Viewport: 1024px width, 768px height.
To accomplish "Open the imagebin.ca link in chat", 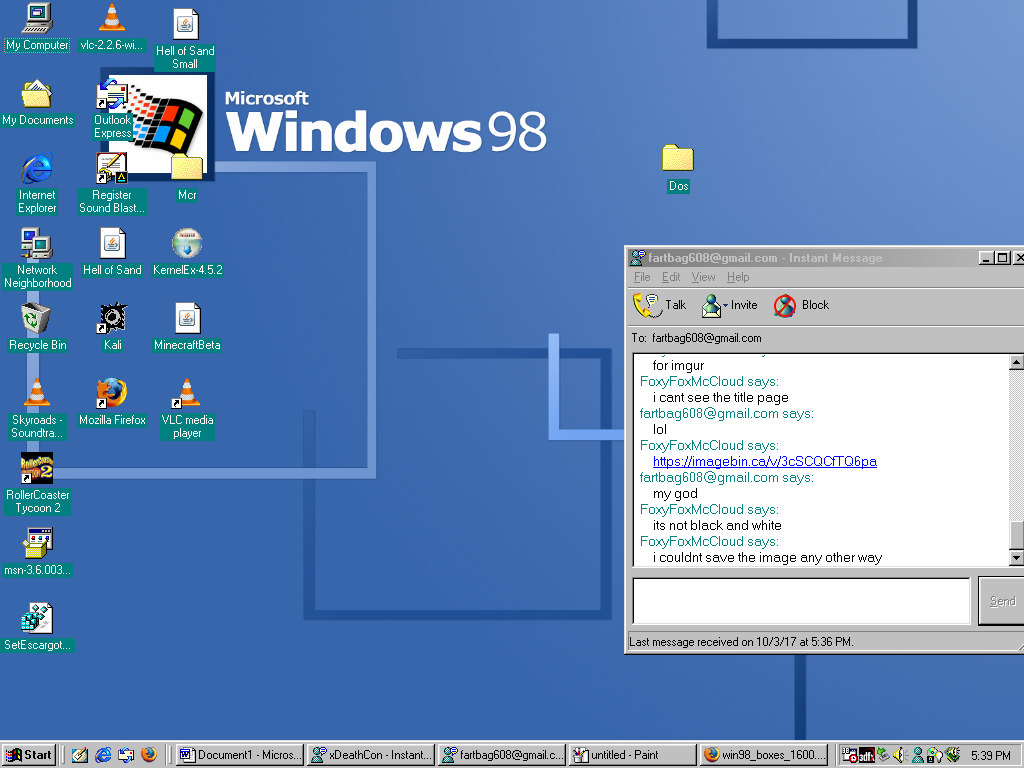I will coord(765,462).
